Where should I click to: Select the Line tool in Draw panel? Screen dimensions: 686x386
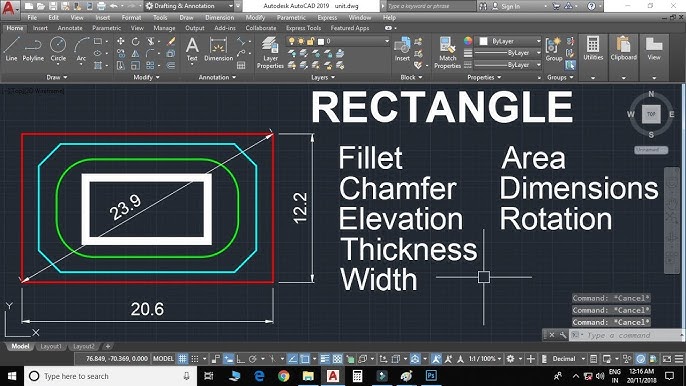point(11,49)
